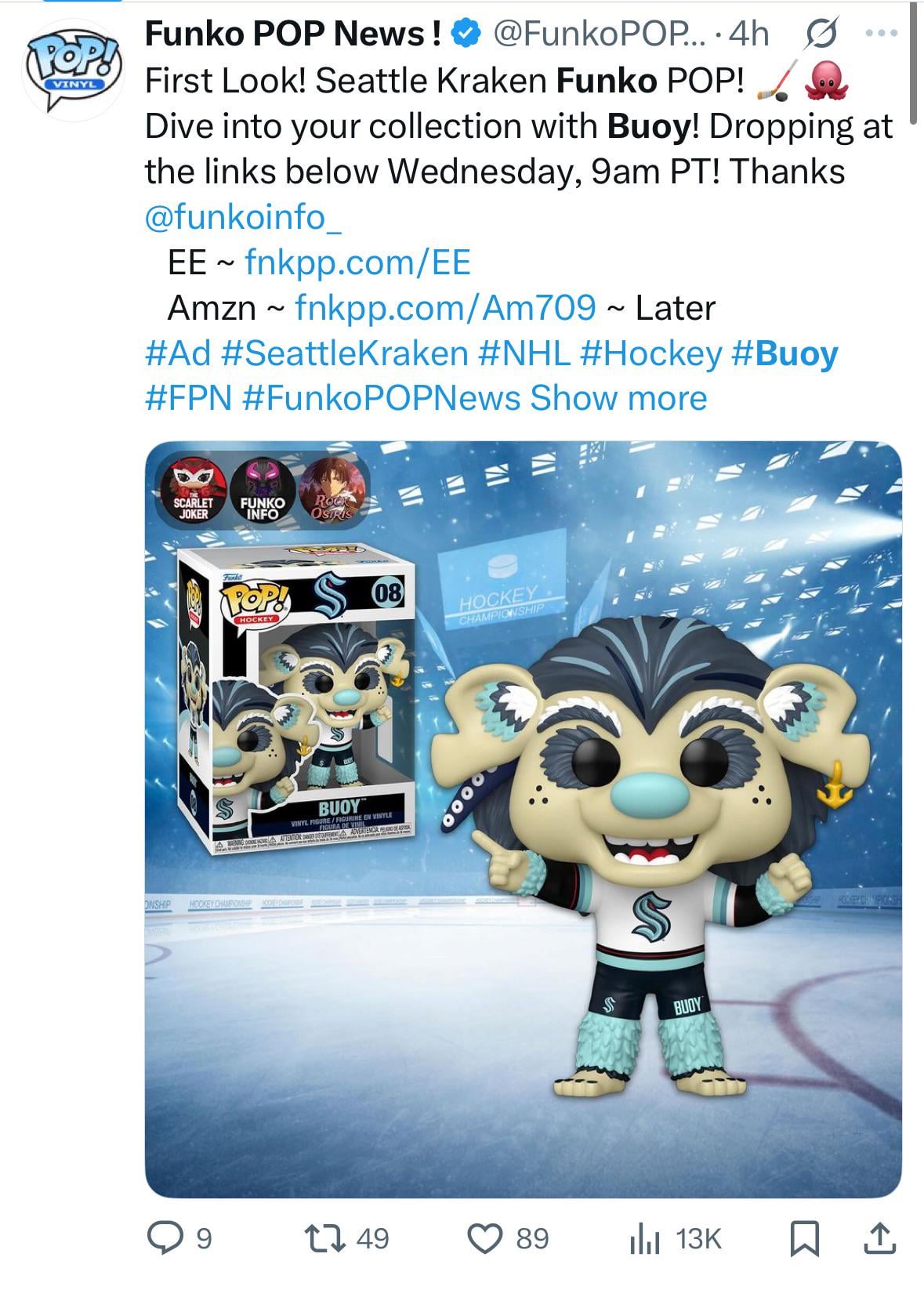Open the #SeattleKraken hashtag

point(345,353)
